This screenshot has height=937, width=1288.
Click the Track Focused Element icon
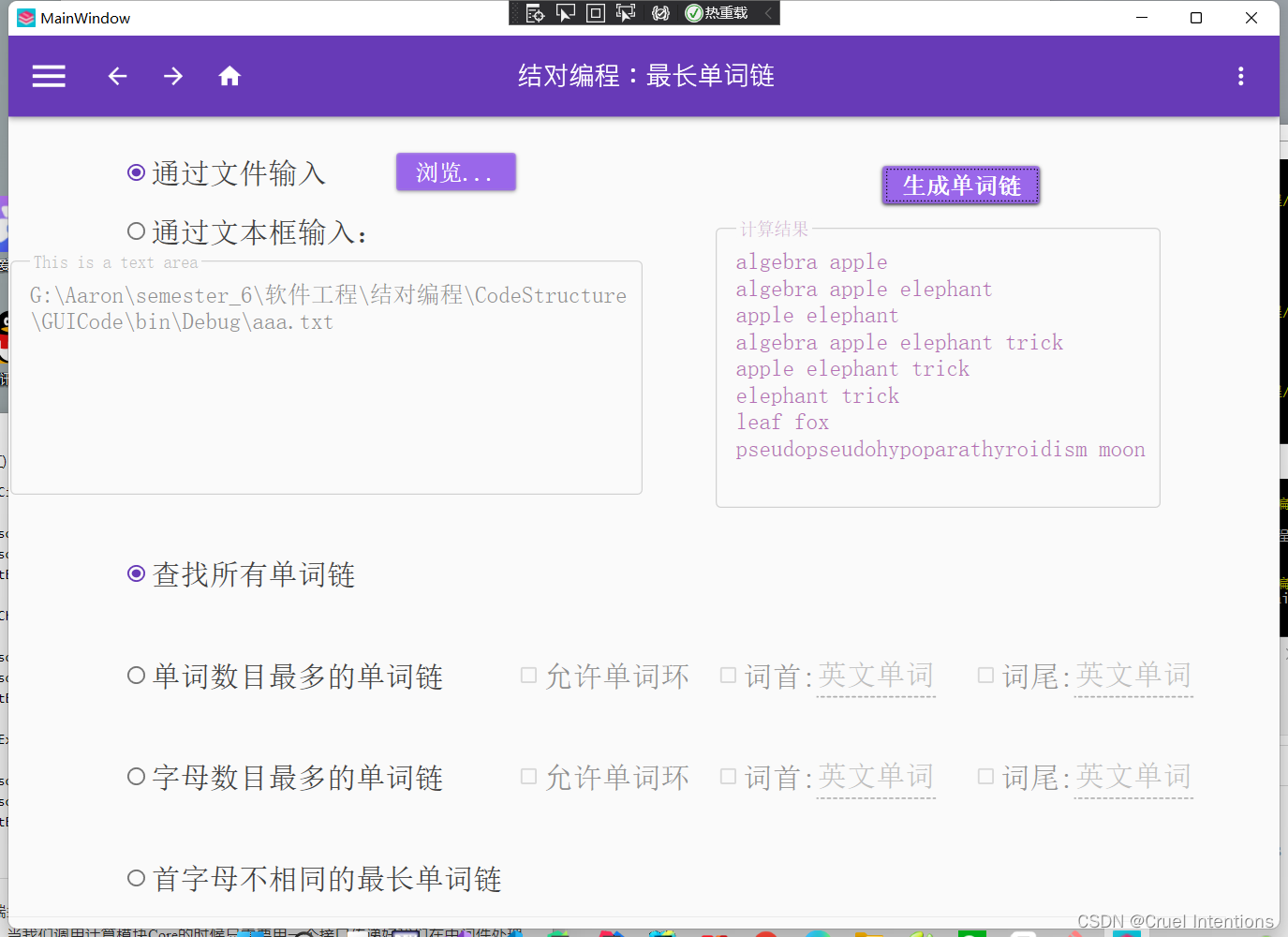tap(626, 12)
